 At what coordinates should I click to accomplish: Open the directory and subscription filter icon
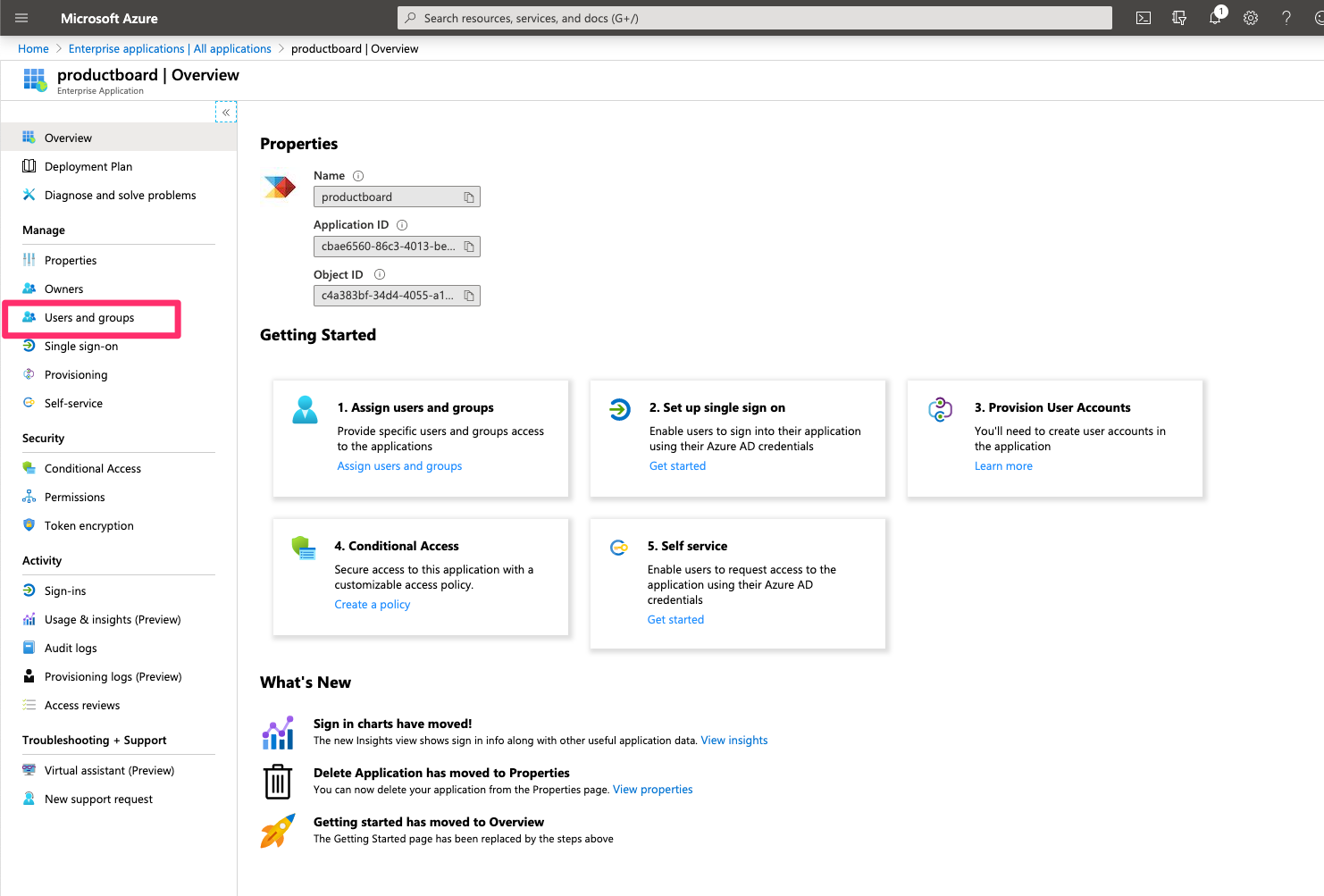[x=1179, y=18]
